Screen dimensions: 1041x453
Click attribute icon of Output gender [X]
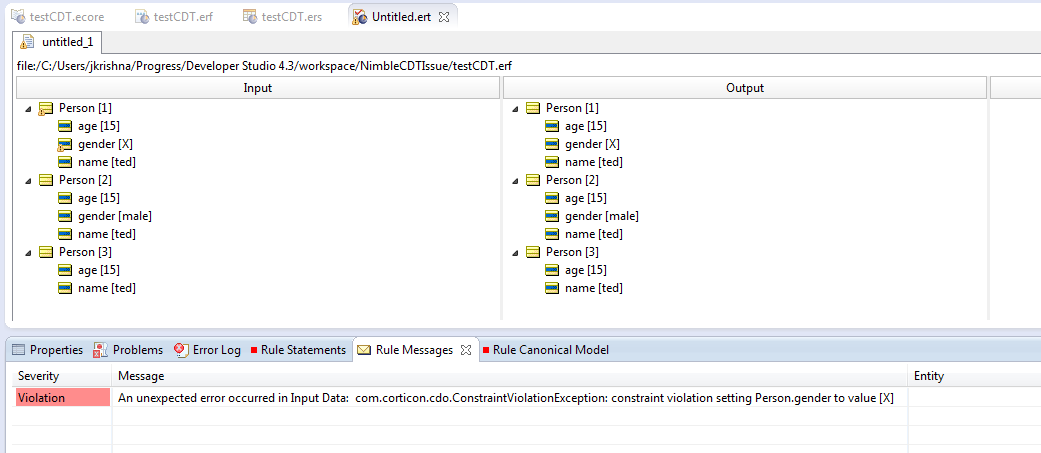(551, 144)
